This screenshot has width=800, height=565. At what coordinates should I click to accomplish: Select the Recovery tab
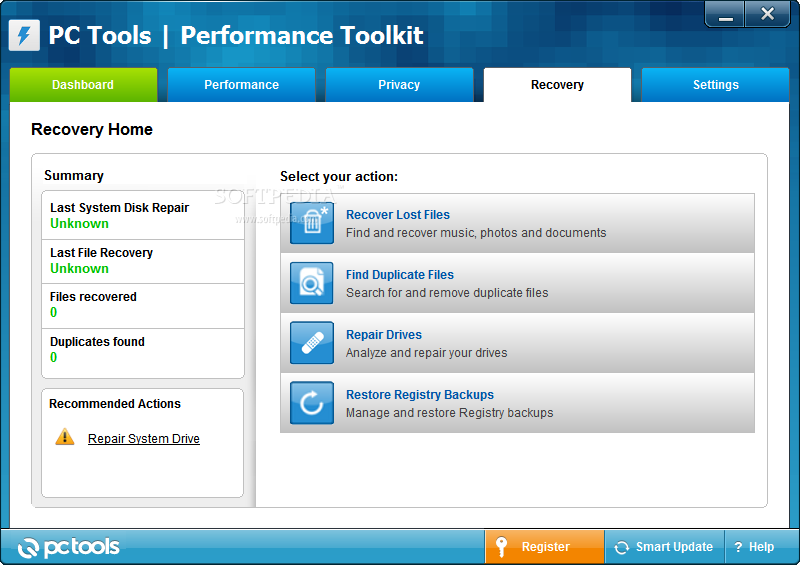[557, 85]
